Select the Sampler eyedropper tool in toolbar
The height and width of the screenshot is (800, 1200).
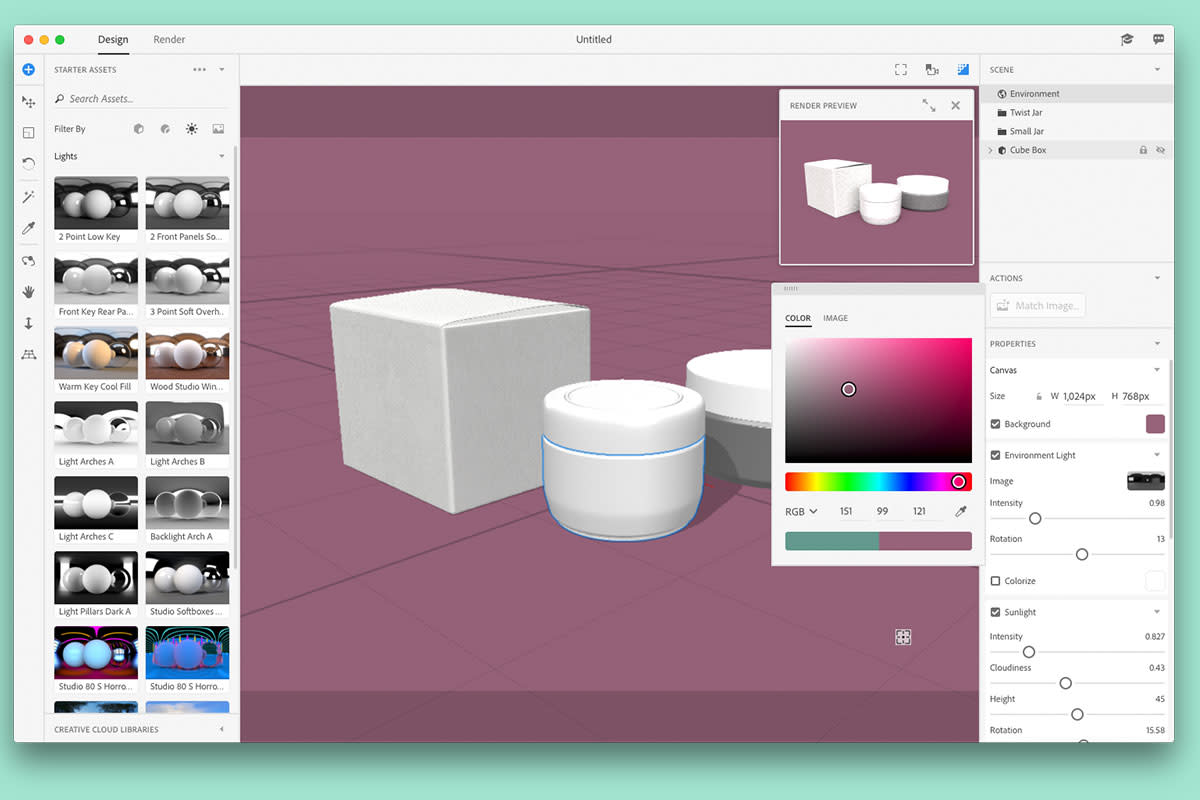coord(28,228)
